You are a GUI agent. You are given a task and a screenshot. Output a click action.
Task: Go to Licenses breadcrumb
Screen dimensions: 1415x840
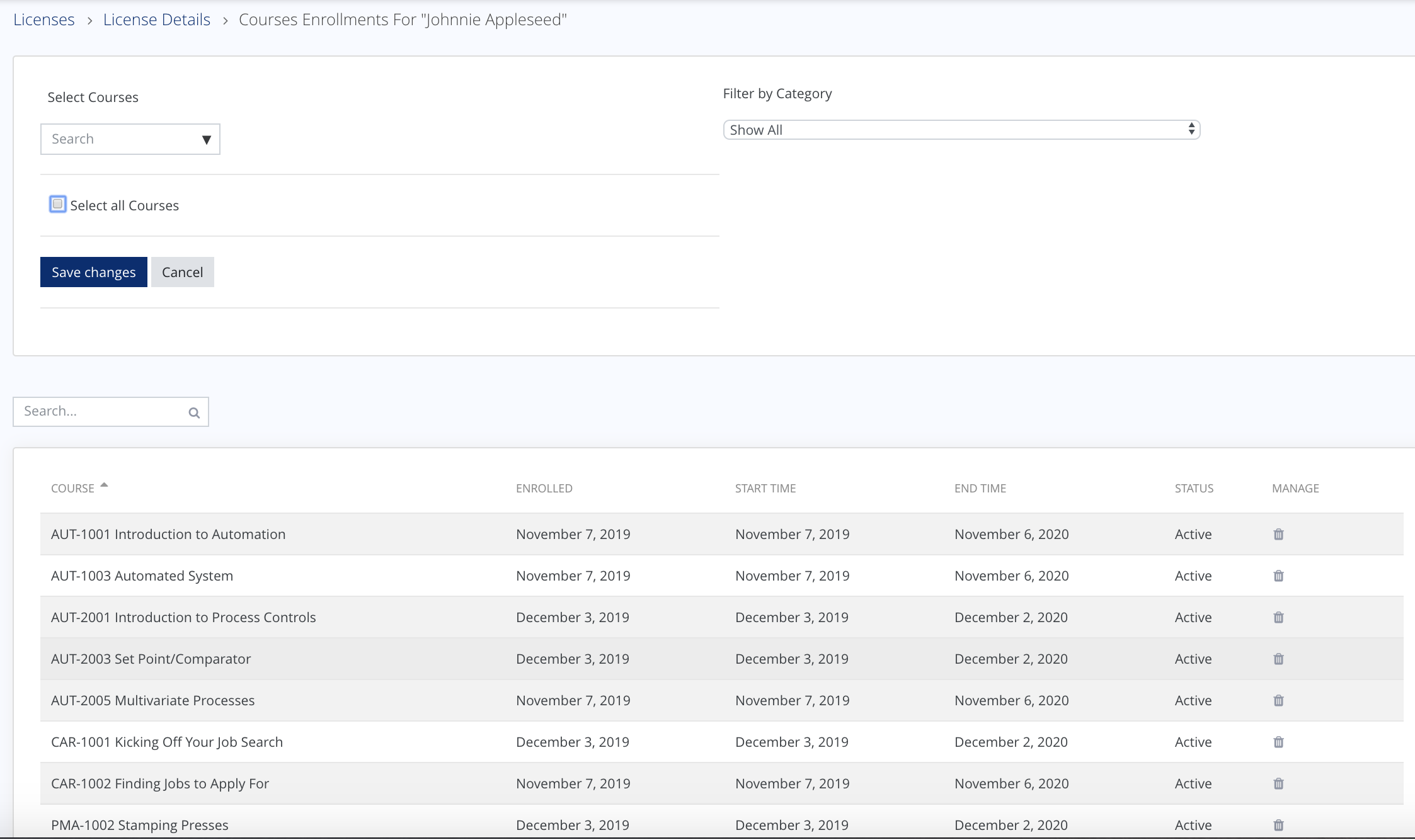[44, 20]
